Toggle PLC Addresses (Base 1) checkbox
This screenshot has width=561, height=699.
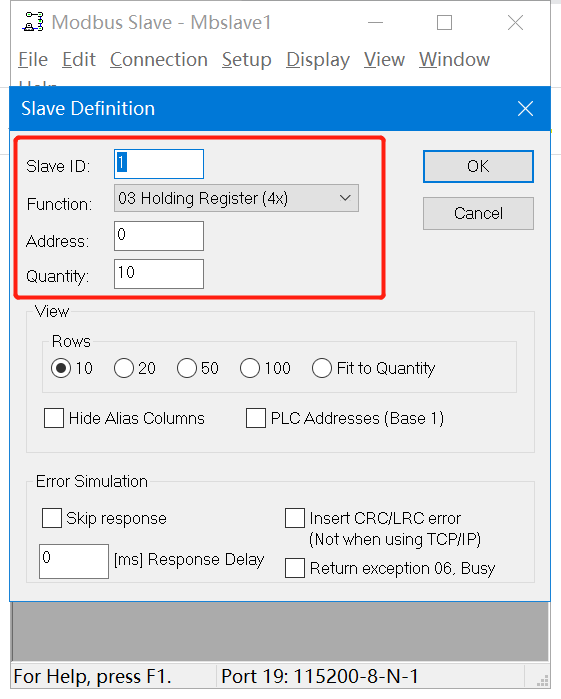(x=256, y=418)
